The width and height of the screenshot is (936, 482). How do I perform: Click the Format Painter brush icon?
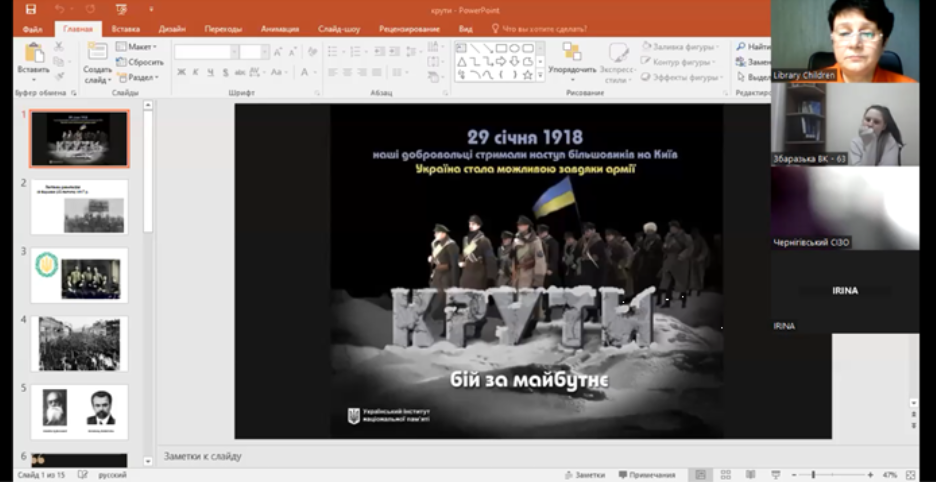pyautogui.click(x=58, y=76)
